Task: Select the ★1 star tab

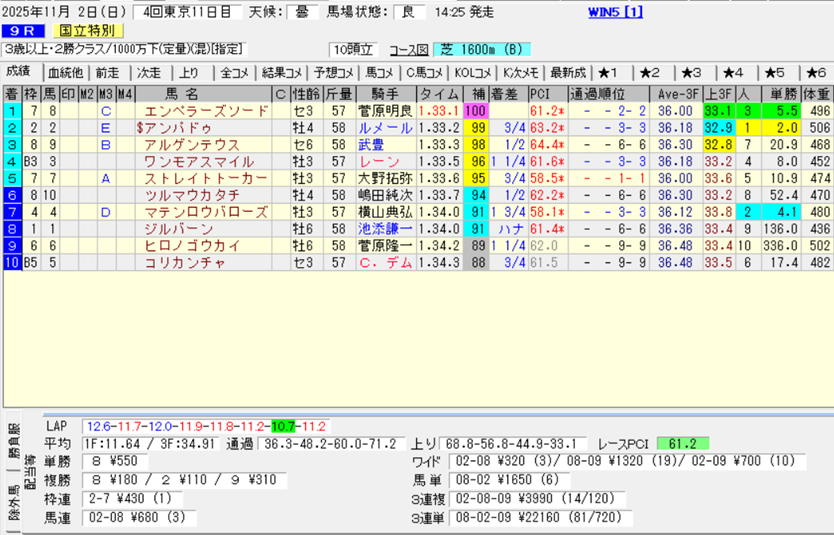Action: tap(609, 72)
